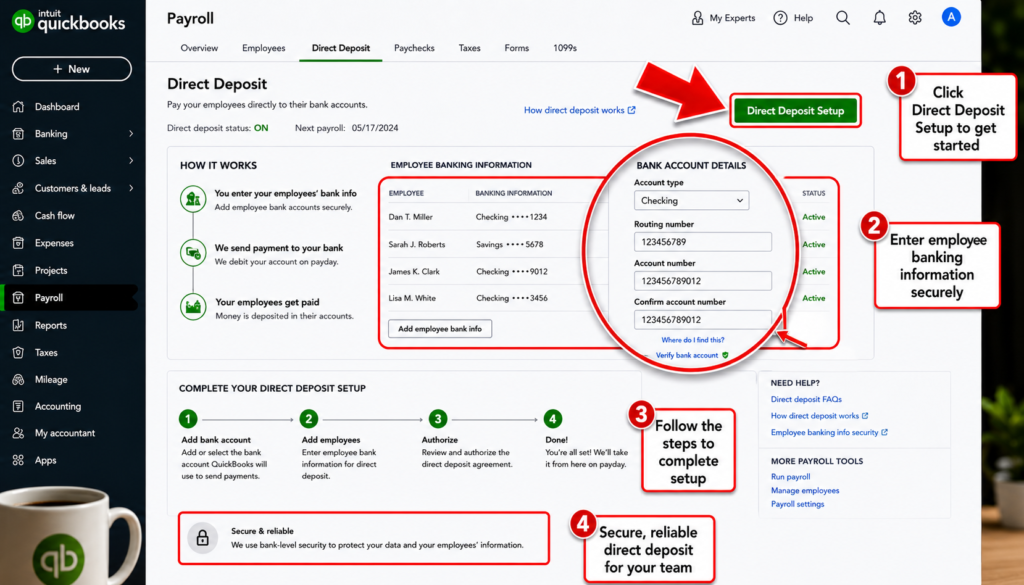Image resolution: width=1024 pixels, height=585 pixels.
Task: Open the settings gear icon
Action: click(x=915, y=18)
